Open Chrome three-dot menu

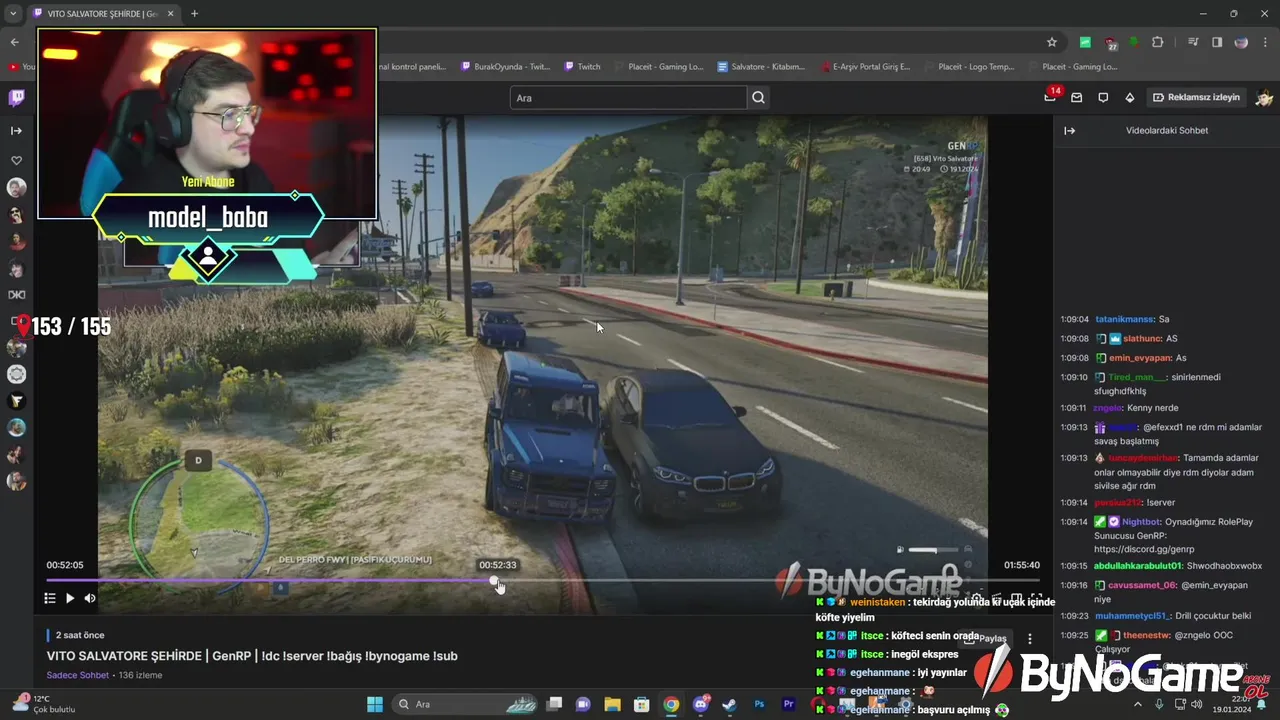click(1265, 42)
